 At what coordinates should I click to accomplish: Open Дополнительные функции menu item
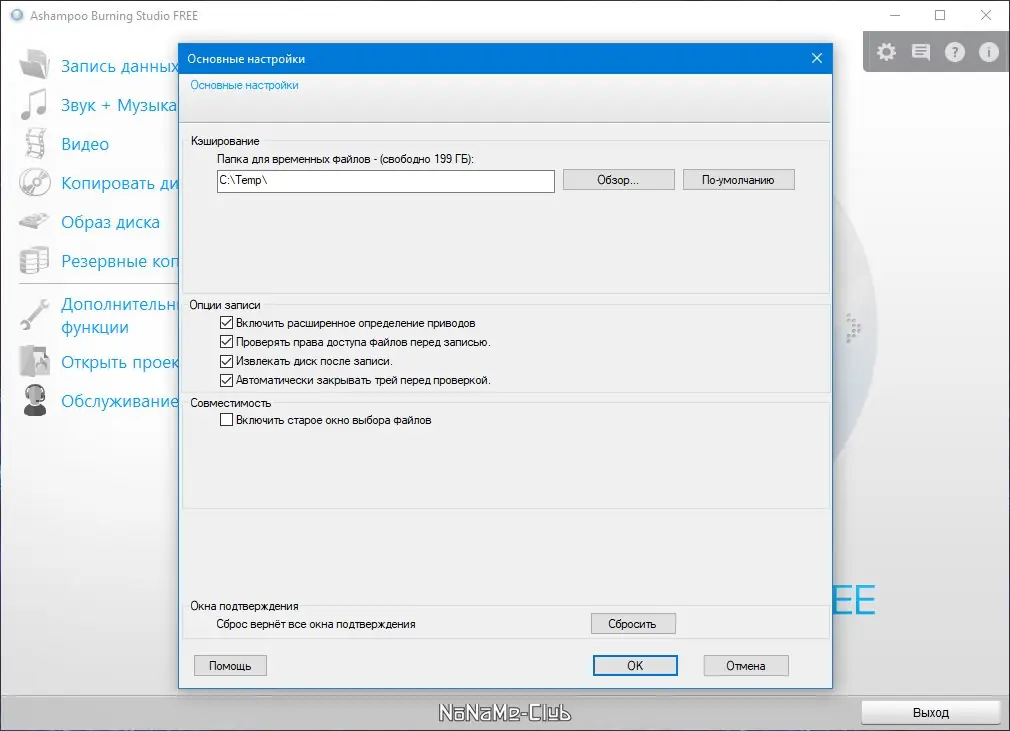[120, 316]
